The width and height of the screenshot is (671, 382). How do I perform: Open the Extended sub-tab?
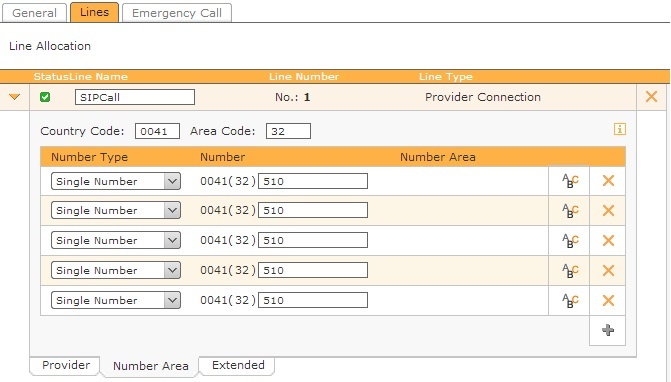(x=238, y=365)
